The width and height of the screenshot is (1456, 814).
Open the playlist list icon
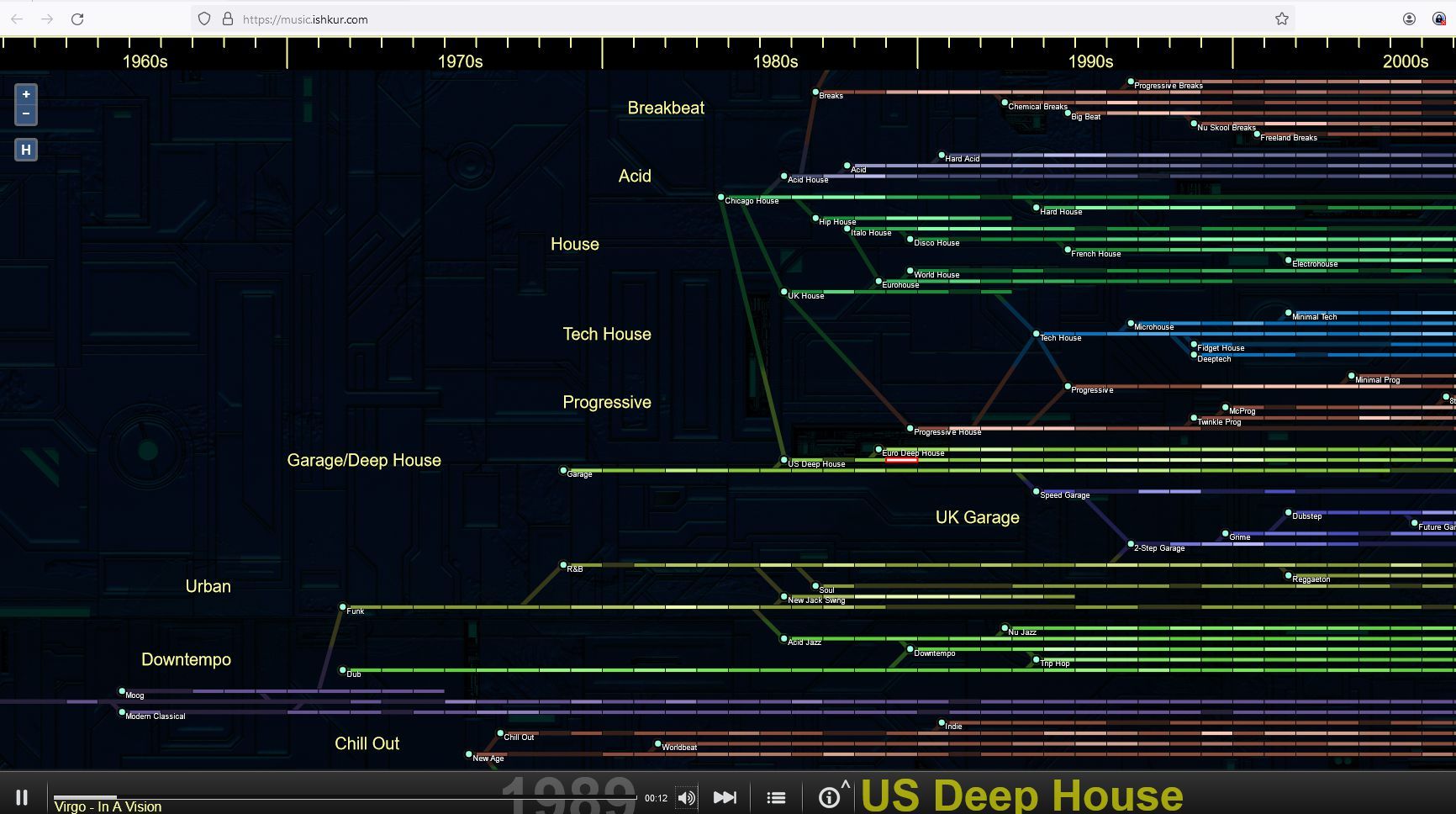776,797
